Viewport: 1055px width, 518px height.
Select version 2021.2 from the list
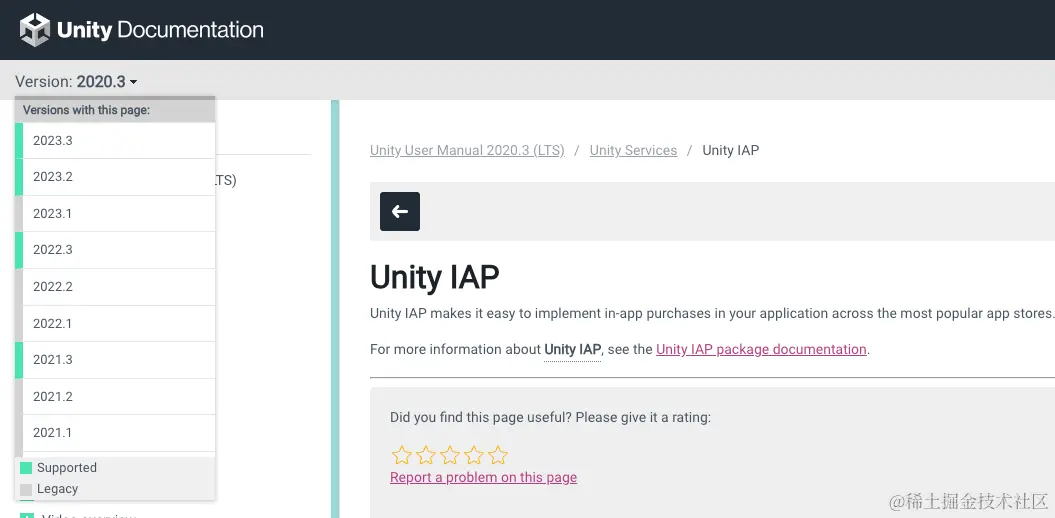click(115, 396)
